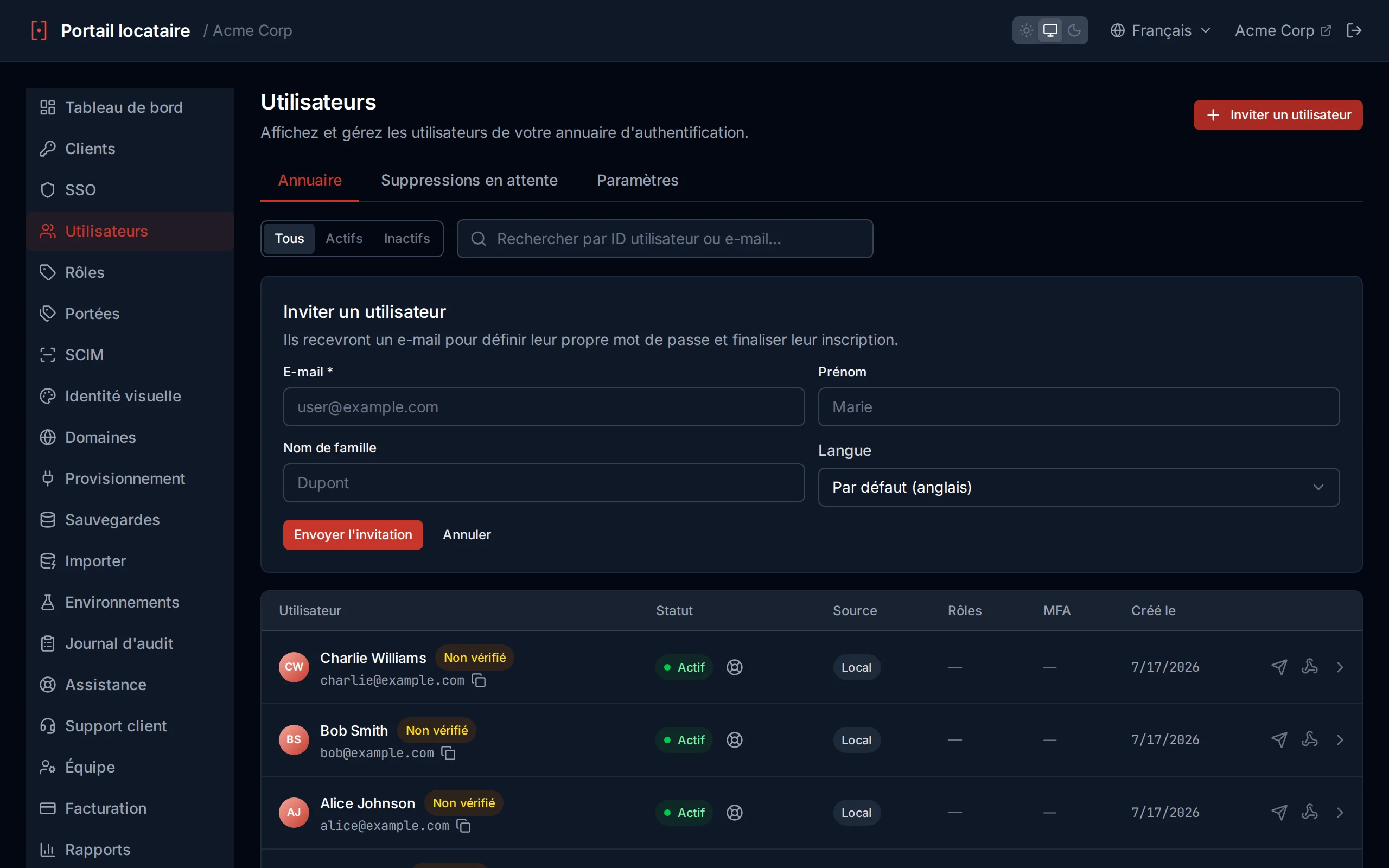Click webhook icon in Alice Johnson row

(1309, 812)
